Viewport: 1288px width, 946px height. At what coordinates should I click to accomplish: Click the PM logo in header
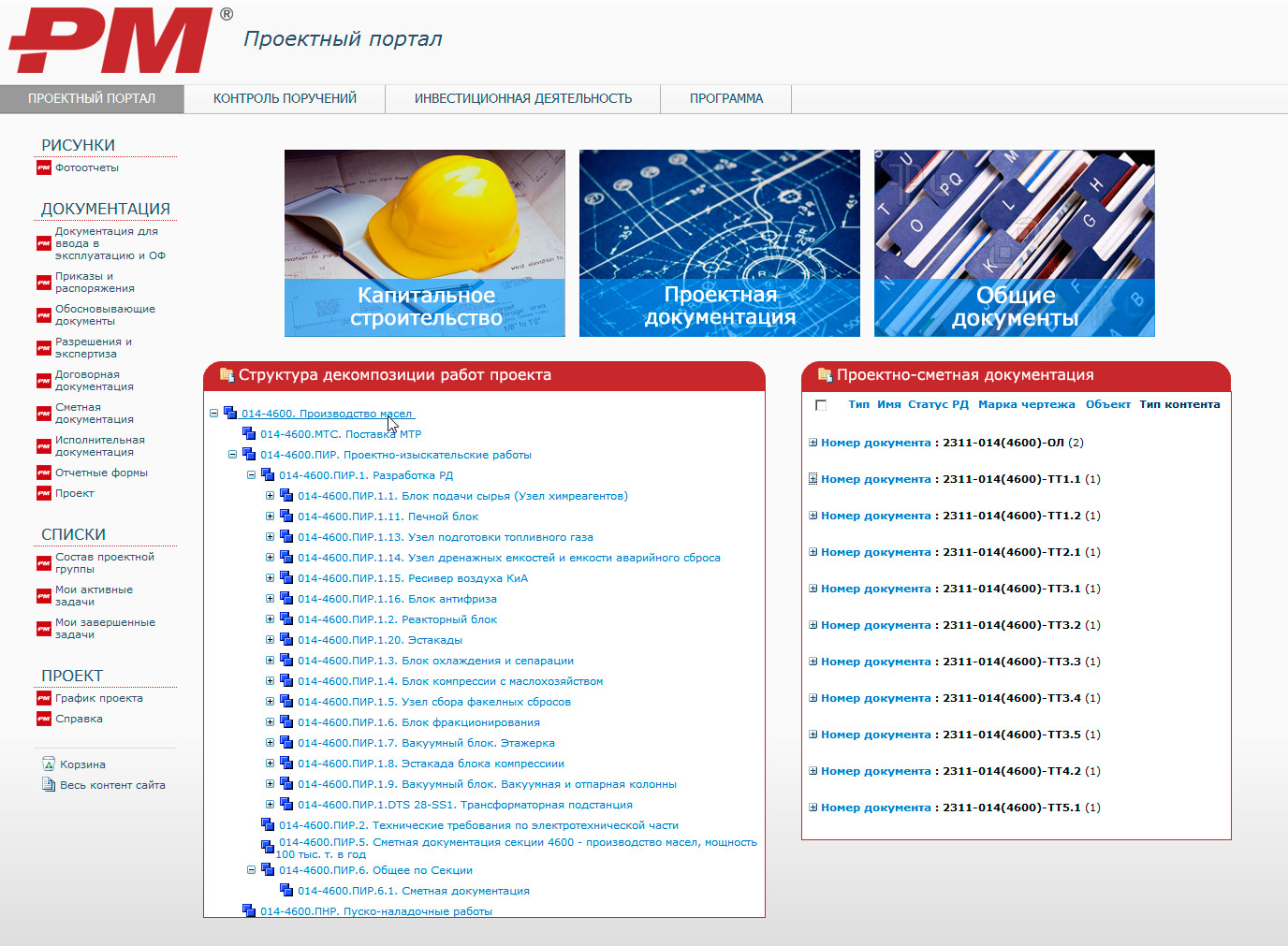click(x=110, y=40)
